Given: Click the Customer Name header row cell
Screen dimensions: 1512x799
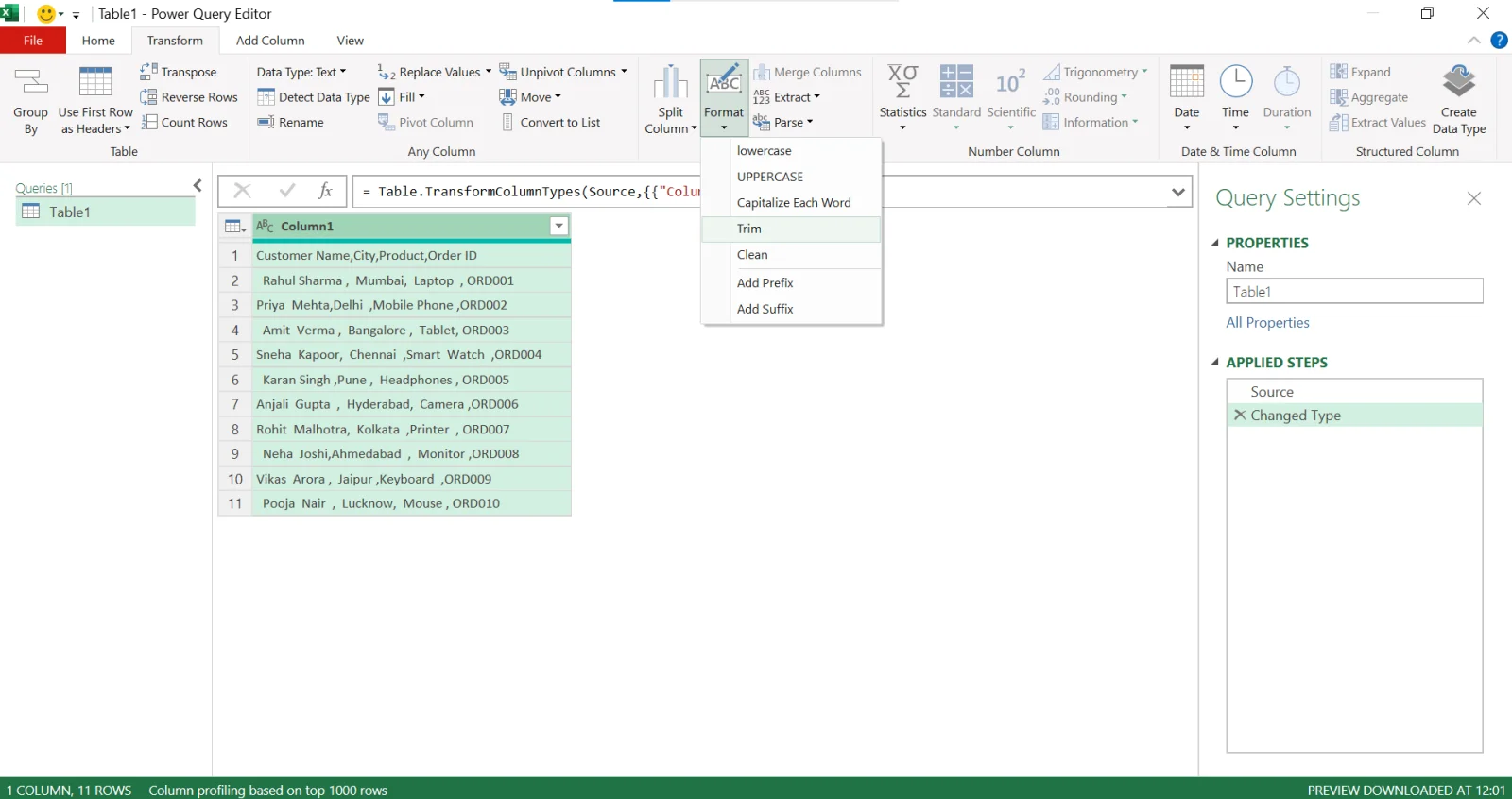Looking at the screenshot, I should click(412, 255).
